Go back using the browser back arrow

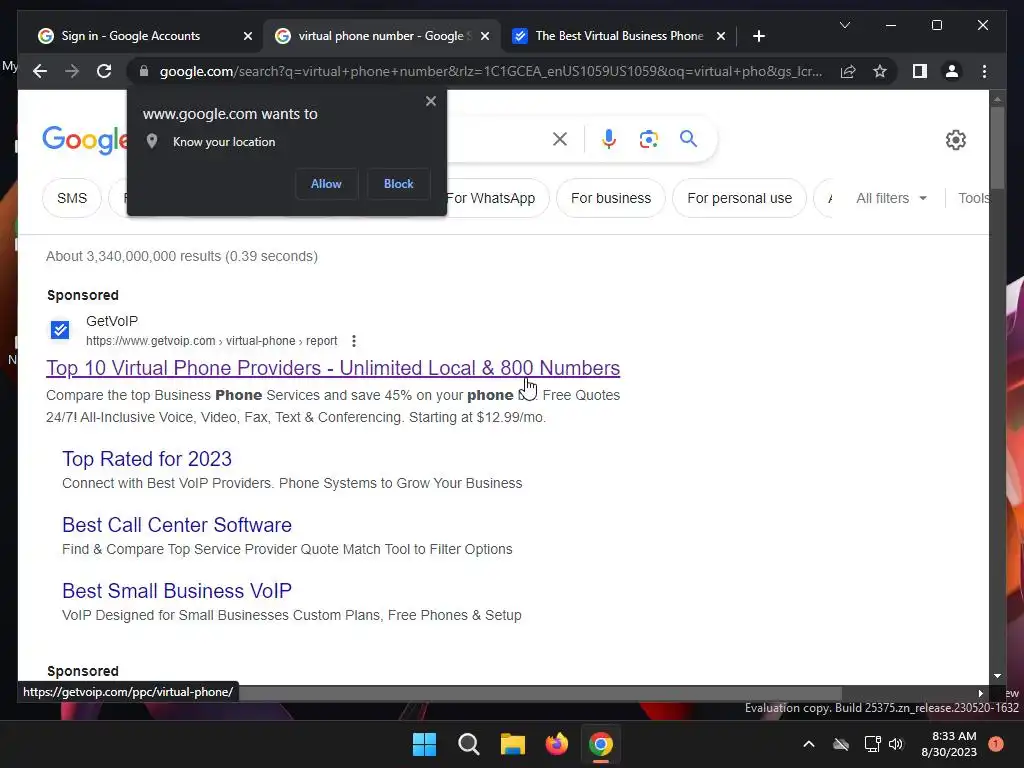[x=40, y=71]
